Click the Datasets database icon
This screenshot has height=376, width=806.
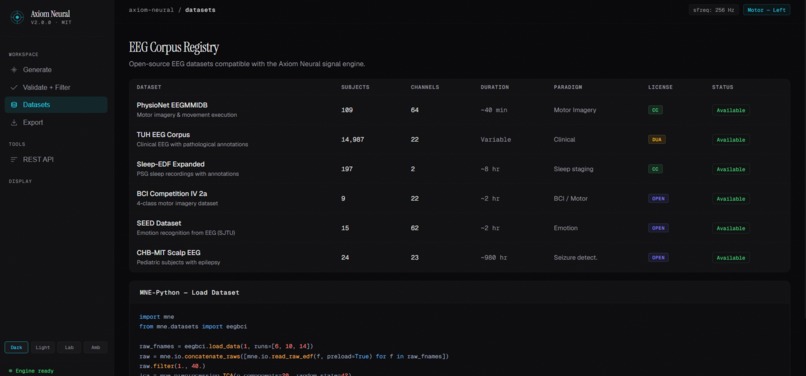[14, 105]
